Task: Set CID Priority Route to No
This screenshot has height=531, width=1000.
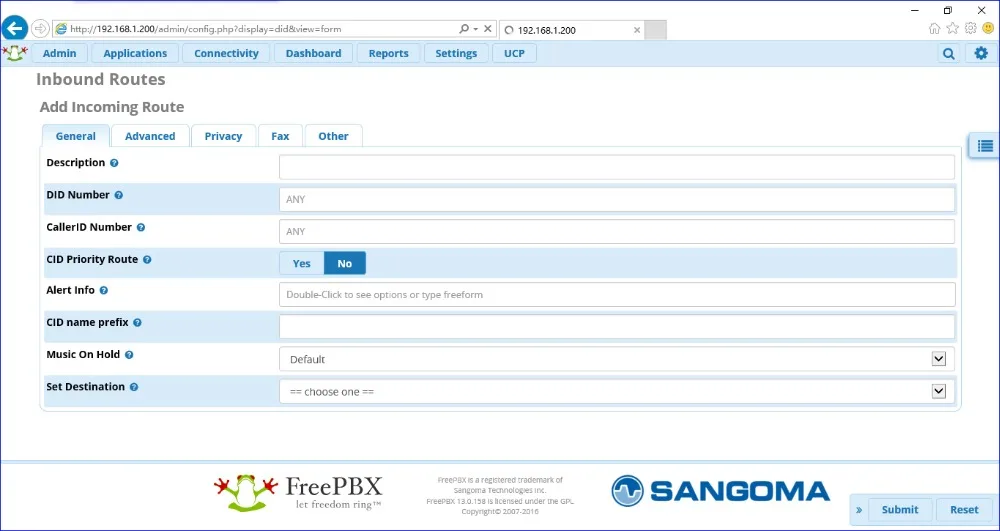Action: 345,263
